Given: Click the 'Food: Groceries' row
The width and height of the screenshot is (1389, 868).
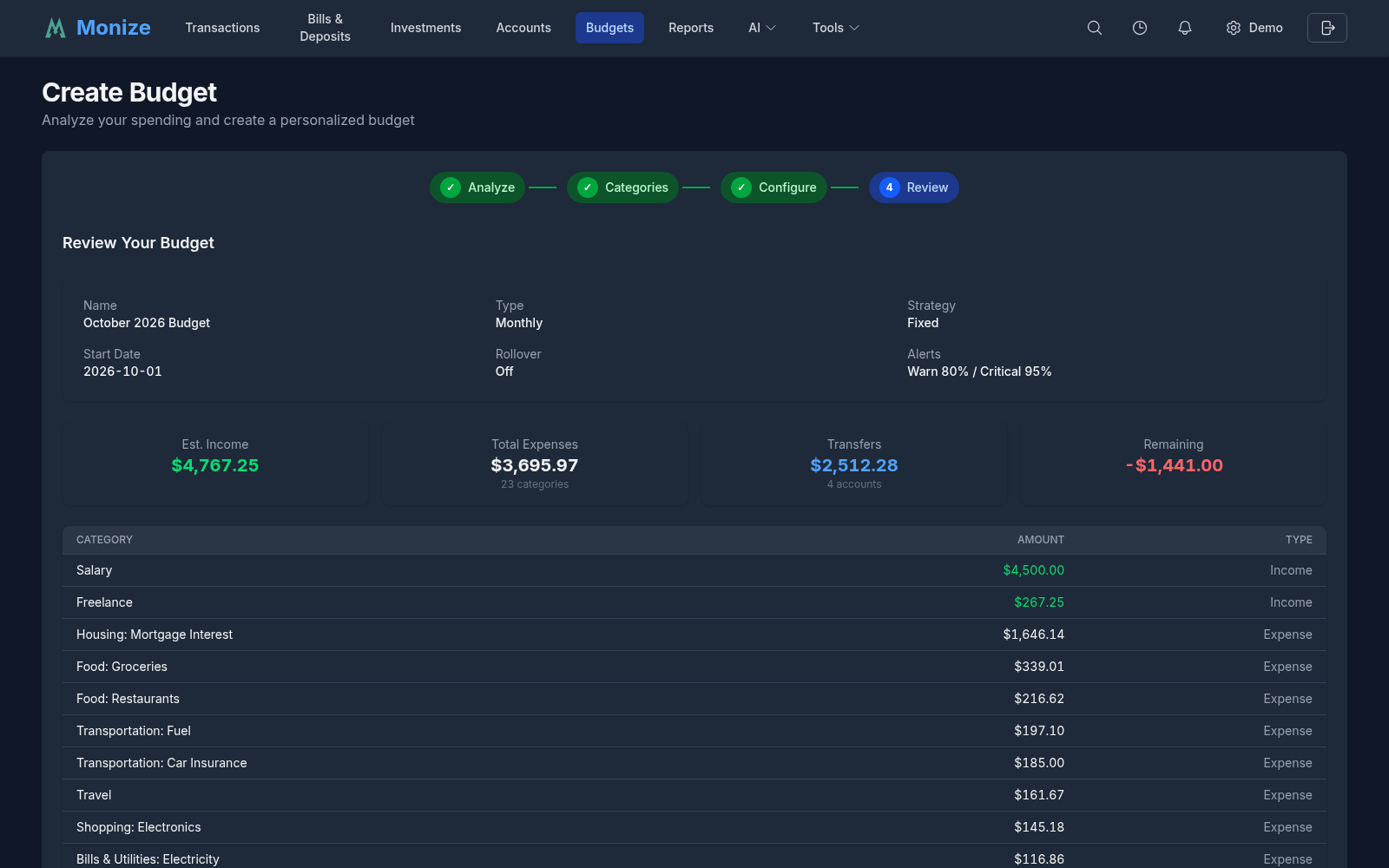Looking at the screenshot, I should point(694,667).
